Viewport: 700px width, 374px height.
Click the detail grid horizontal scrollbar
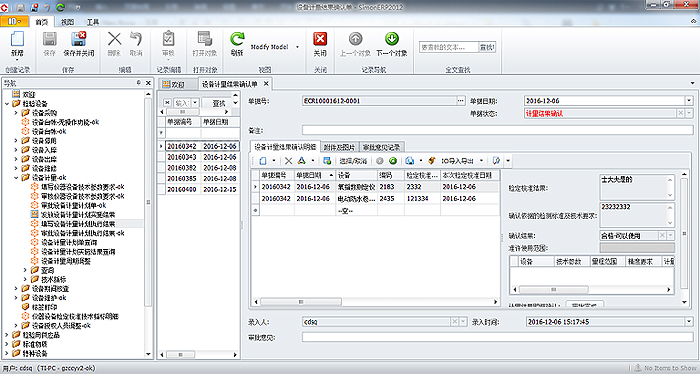(x=301, y=302)
